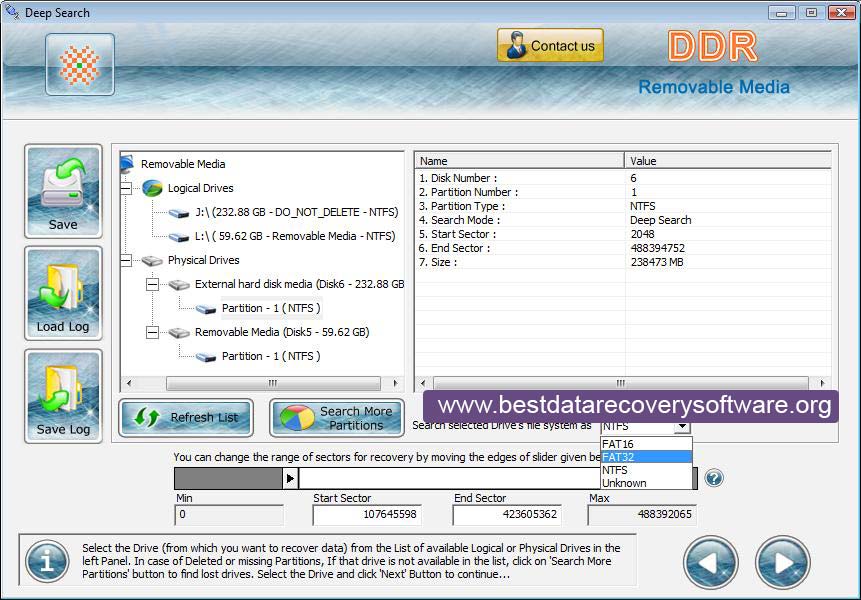The image size is (861, 600).
Task: Click the drive tree horizontal scrollbar thumb
Action: [x=273, y=383]
